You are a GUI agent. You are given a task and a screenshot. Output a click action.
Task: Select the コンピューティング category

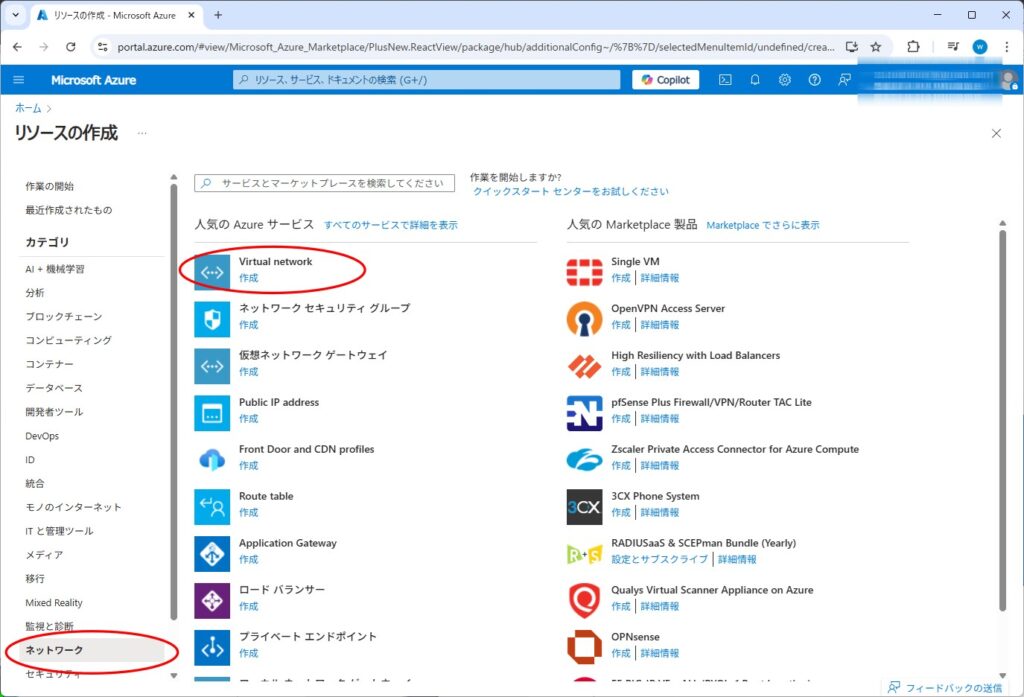69,340
